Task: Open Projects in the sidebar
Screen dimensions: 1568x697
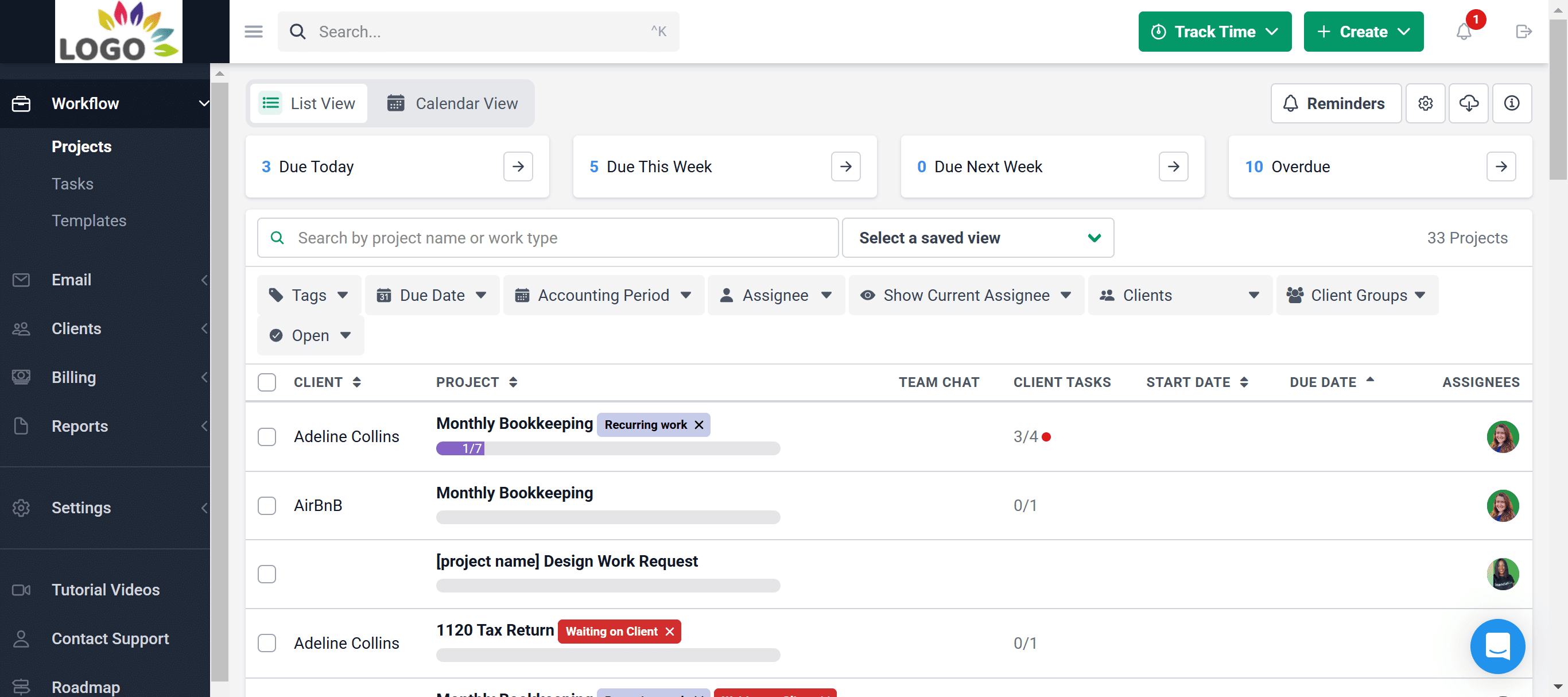Action: (x=81, y=147)
